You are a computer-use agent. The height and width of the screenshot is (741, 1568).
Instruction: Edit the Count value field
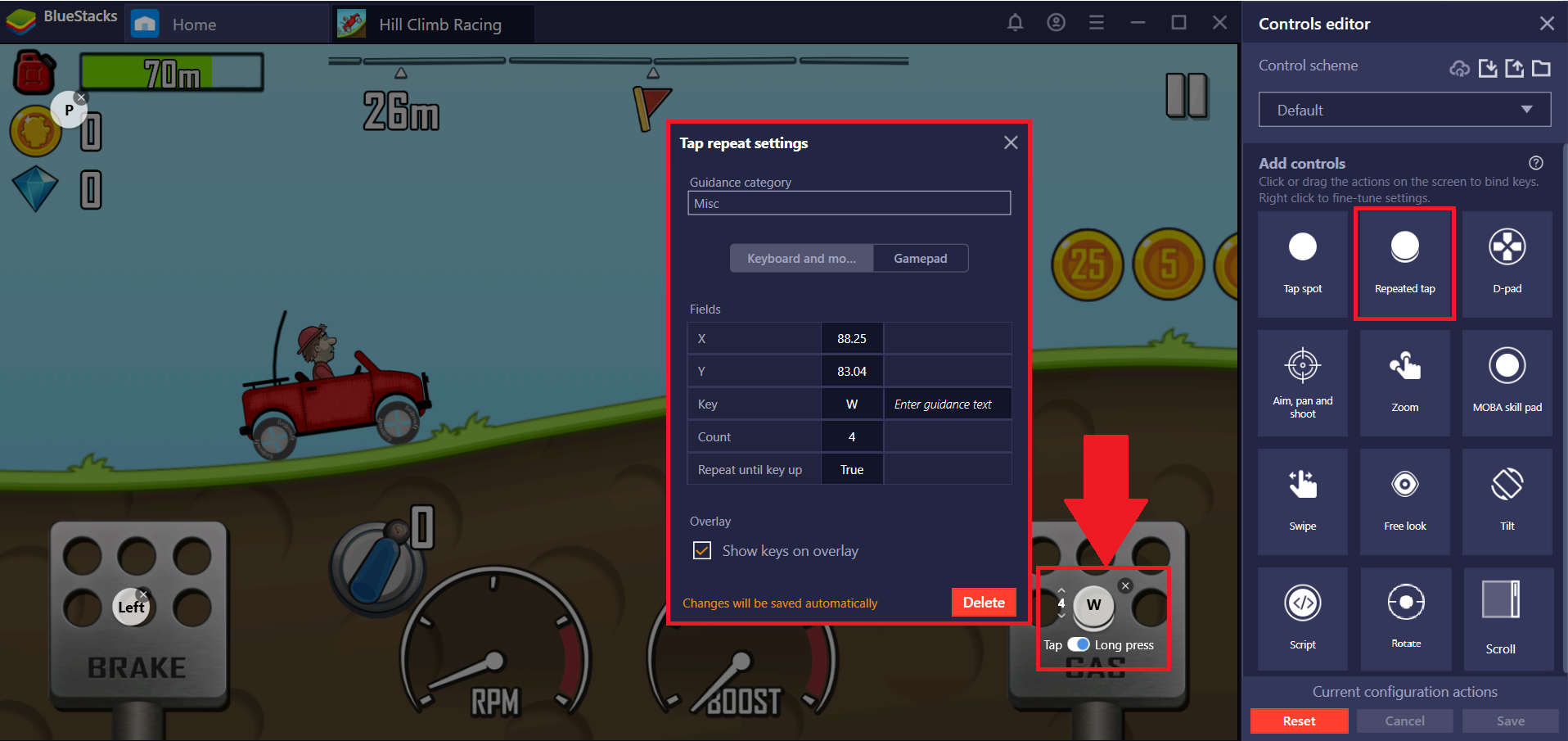click(x=852, y=436)
